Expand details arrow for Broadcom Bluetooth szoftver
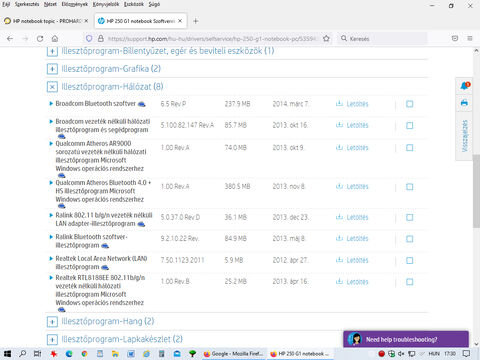 point(51,103)
